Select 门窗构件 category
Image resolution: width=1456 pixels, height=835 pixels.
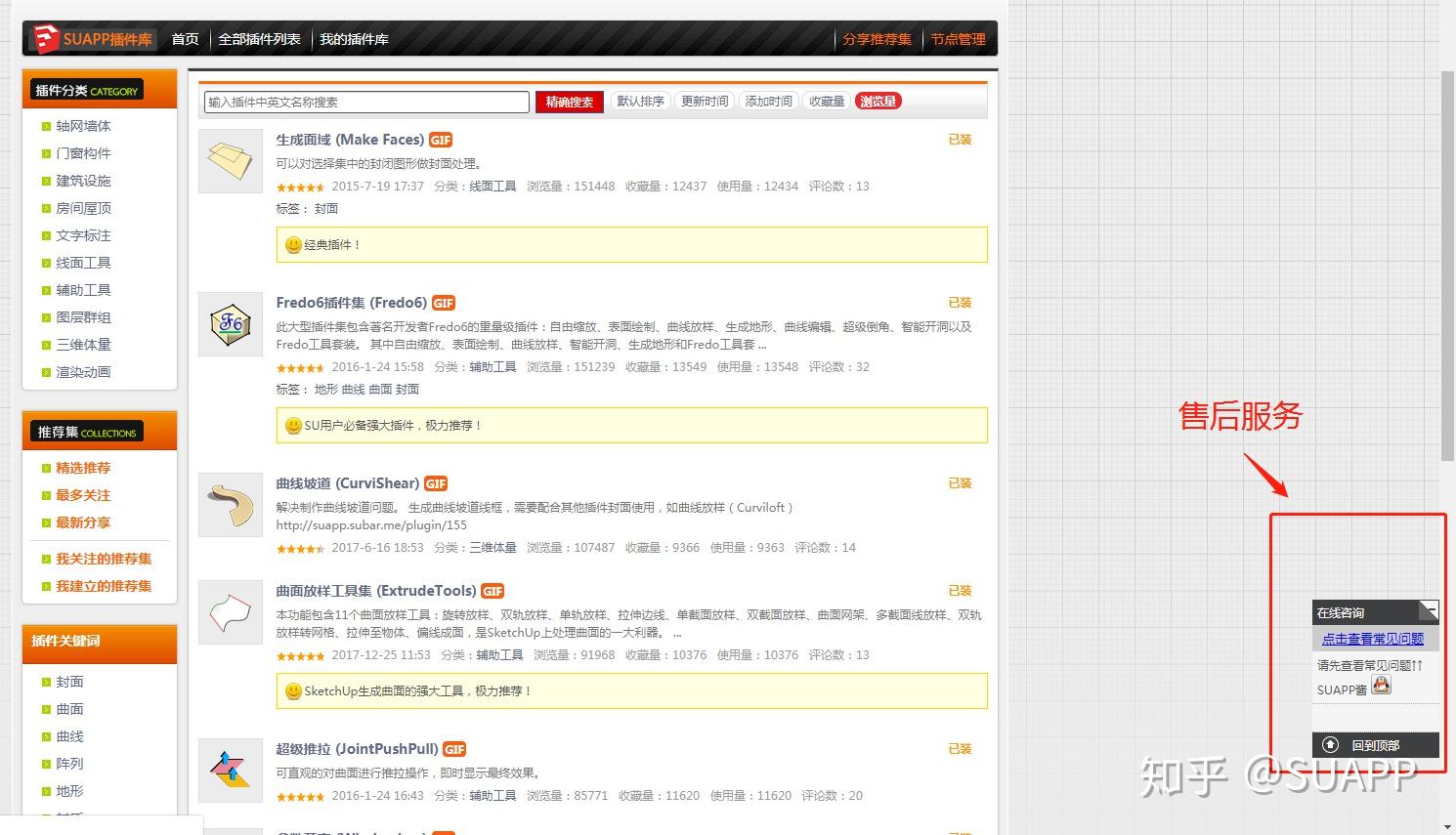pyautogui.click(x=83, y=153)
